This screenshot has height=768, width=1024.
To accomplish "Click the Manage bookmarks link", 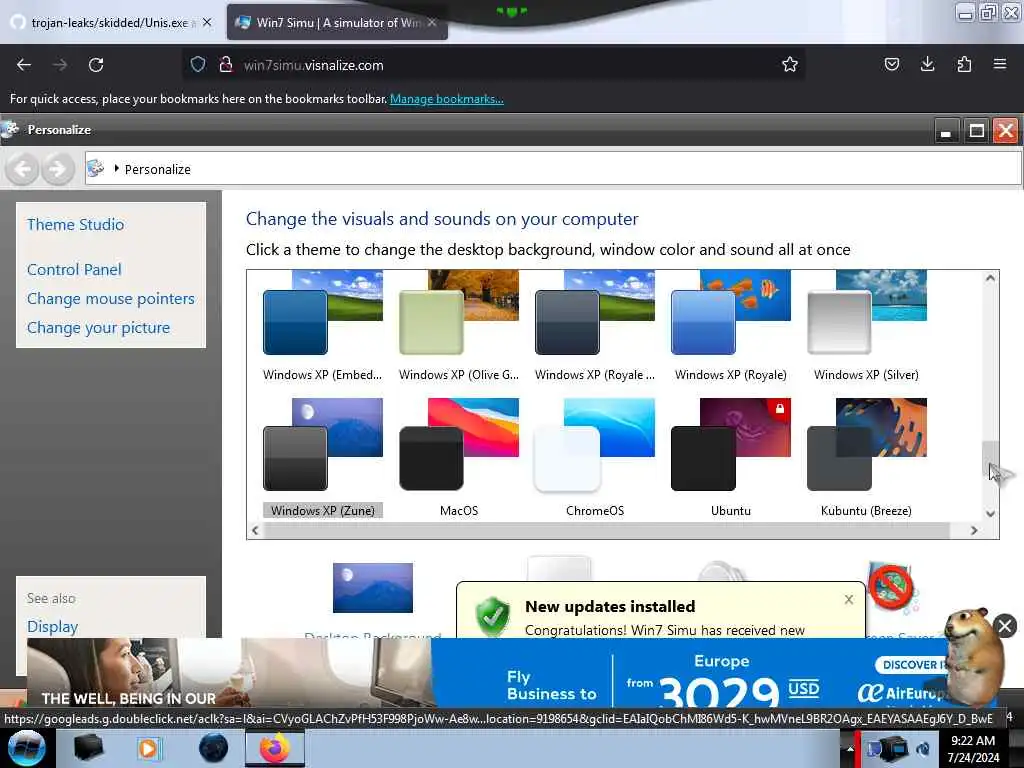I will pyautogui.click(x=447, y=99).
